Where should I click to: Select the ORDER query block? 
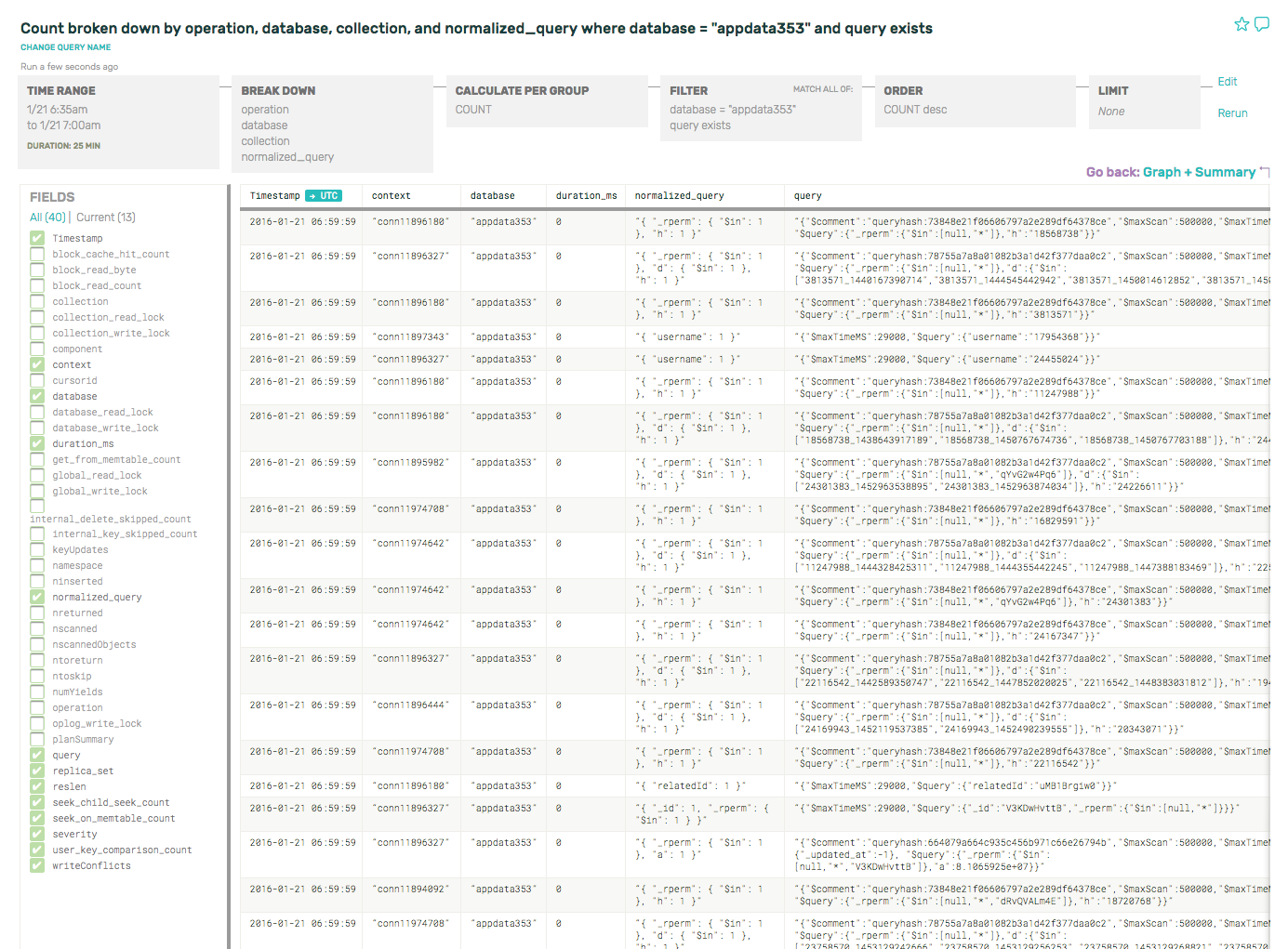pos(974,101)
